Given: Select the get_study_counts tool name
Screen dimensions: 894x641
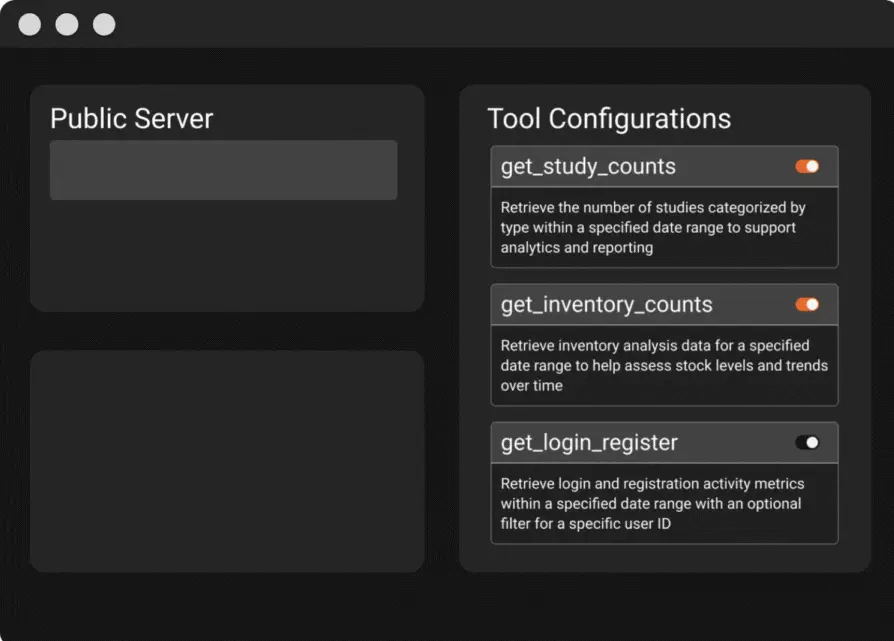Looking at the screenshot, I should pyautogui.click(x=588, y=167).
